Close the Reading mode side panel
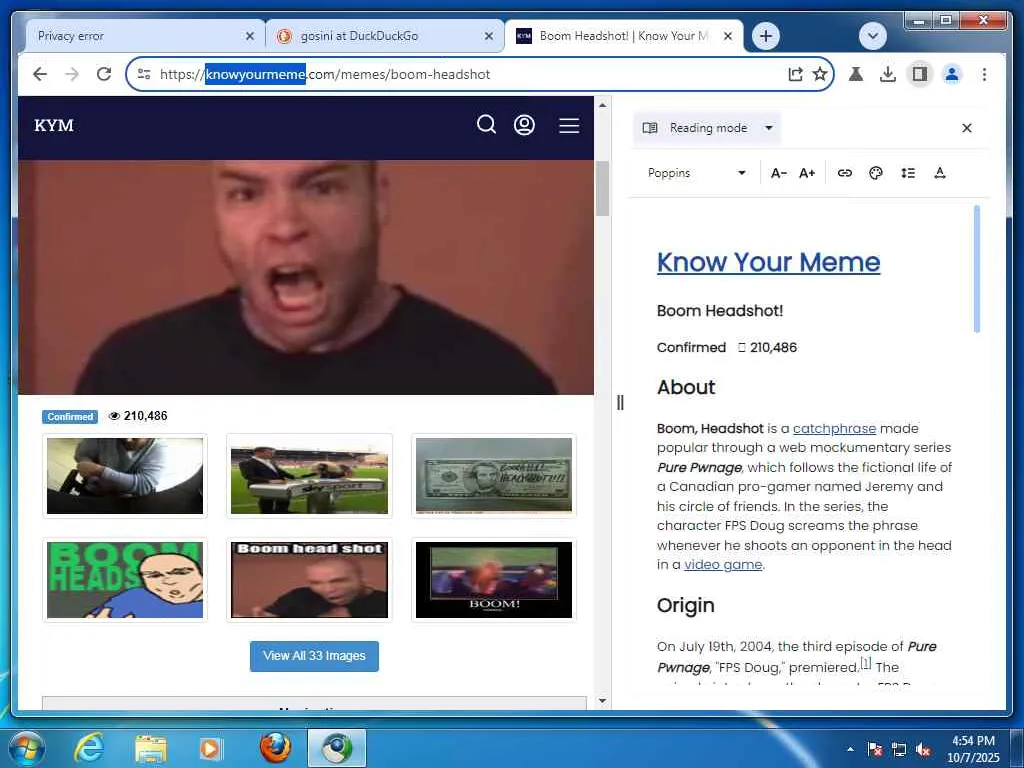 click(x=967, y=128)
